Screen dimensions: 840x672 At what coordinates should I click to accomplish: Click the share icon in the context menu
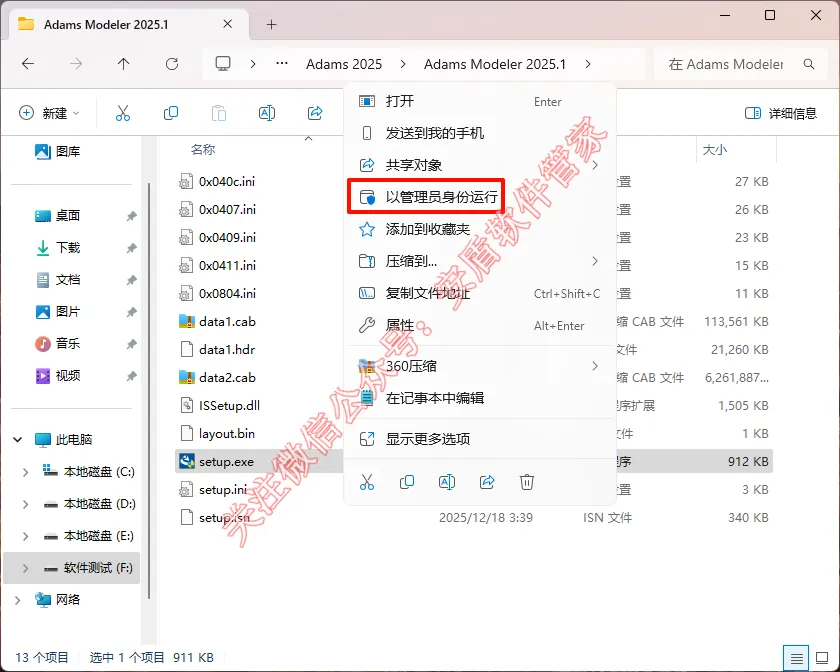[x=487, y=482]
